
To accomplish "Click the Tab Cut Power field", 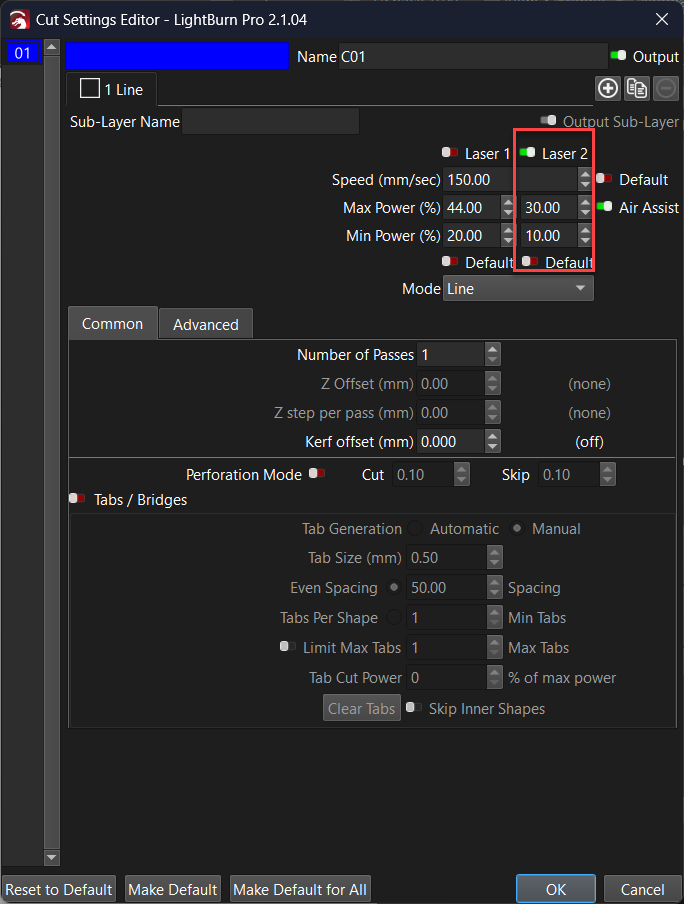I will point(447,677).
